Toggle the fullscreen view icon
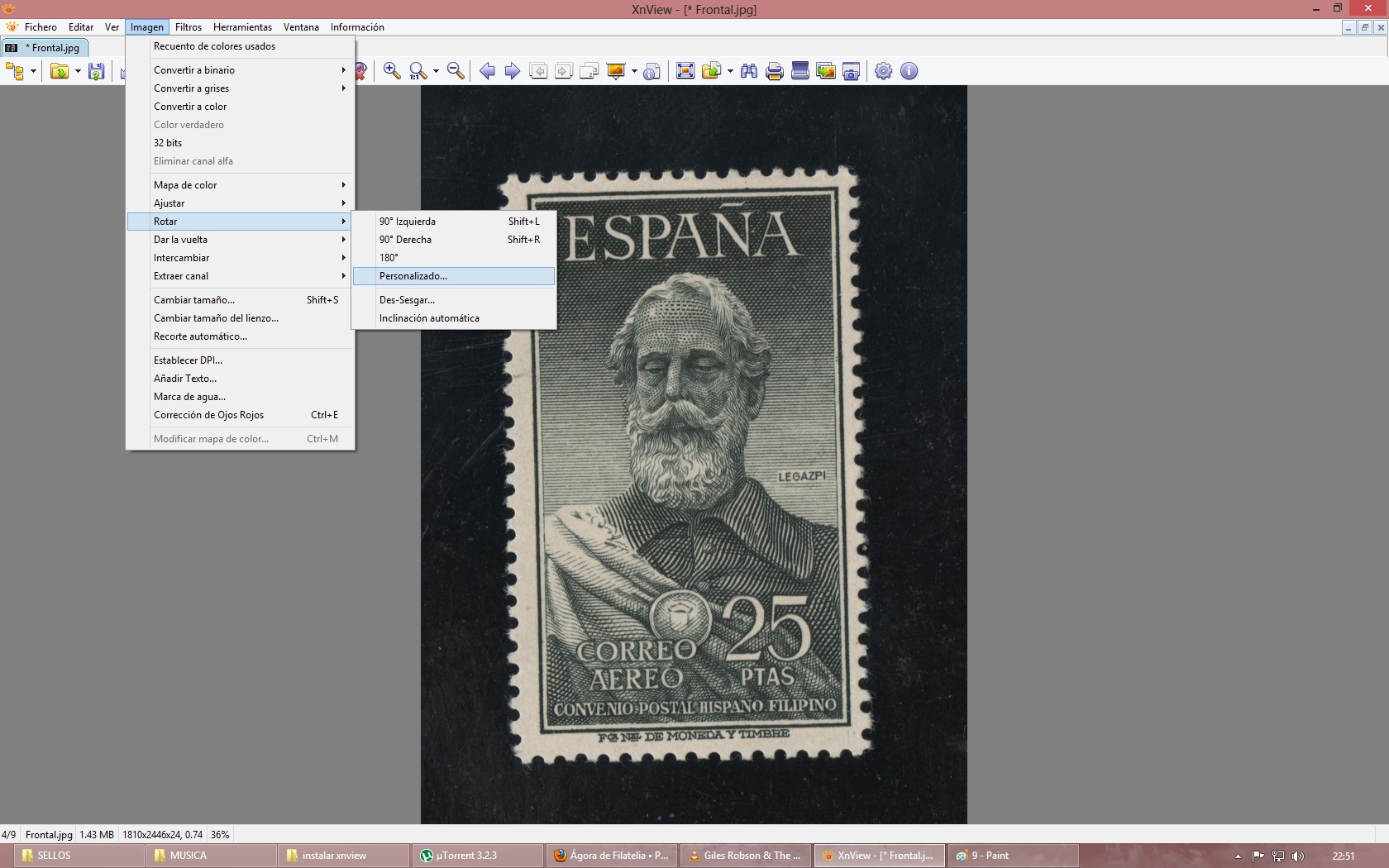 tap(685, 71)
